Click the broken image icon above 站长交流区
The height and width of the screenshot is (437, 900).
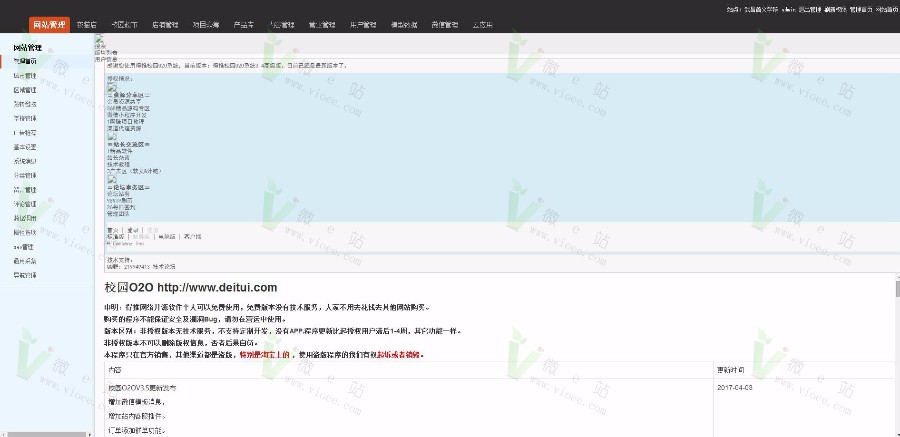pos(112,136)
